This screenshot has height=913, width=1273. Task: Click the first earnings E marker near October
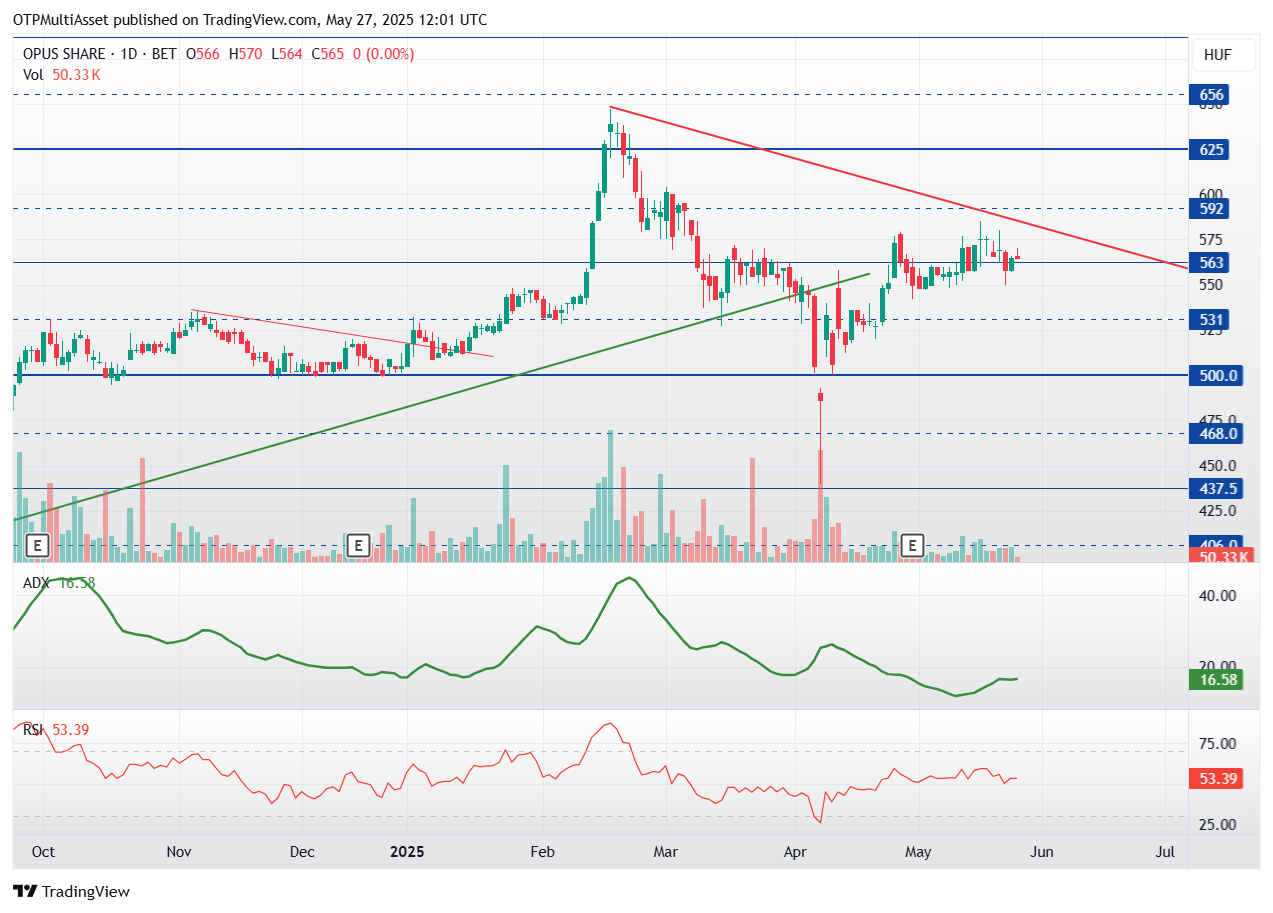coord(37,545)
